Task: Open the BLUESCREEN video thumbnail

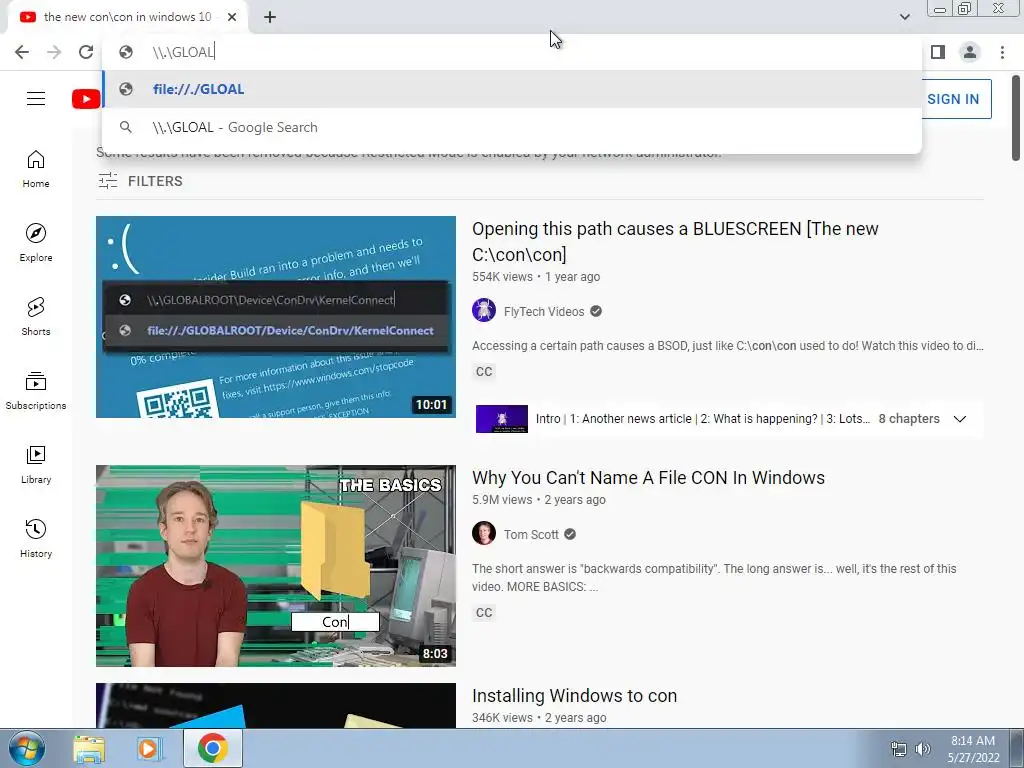Action: coord(276,317)
